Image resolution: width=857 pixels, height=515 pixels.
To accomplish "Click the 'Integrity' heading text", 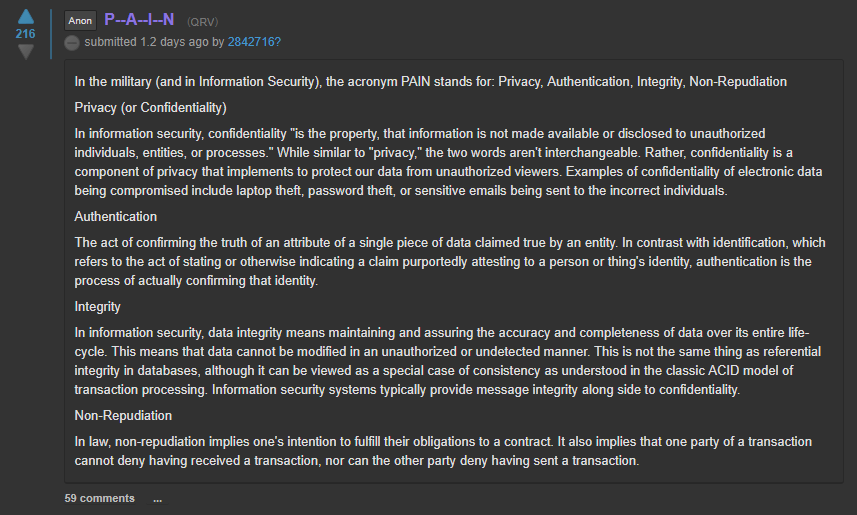I will tap(97, 307).
